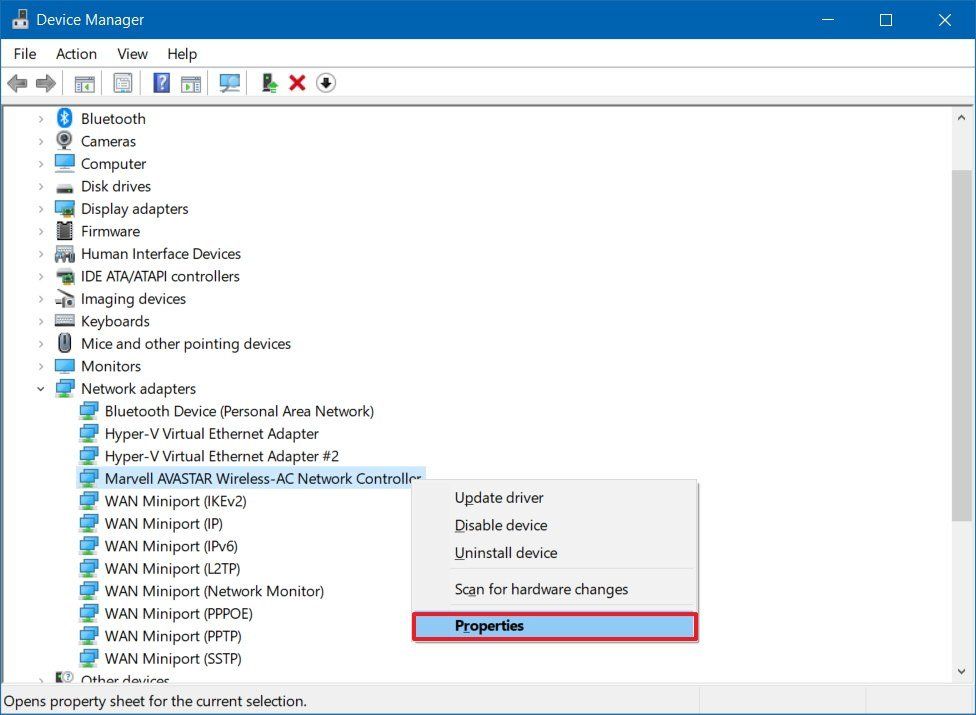Click the Disk drives icon
Screen dimensions: 976x715
[x=65, y=187]
